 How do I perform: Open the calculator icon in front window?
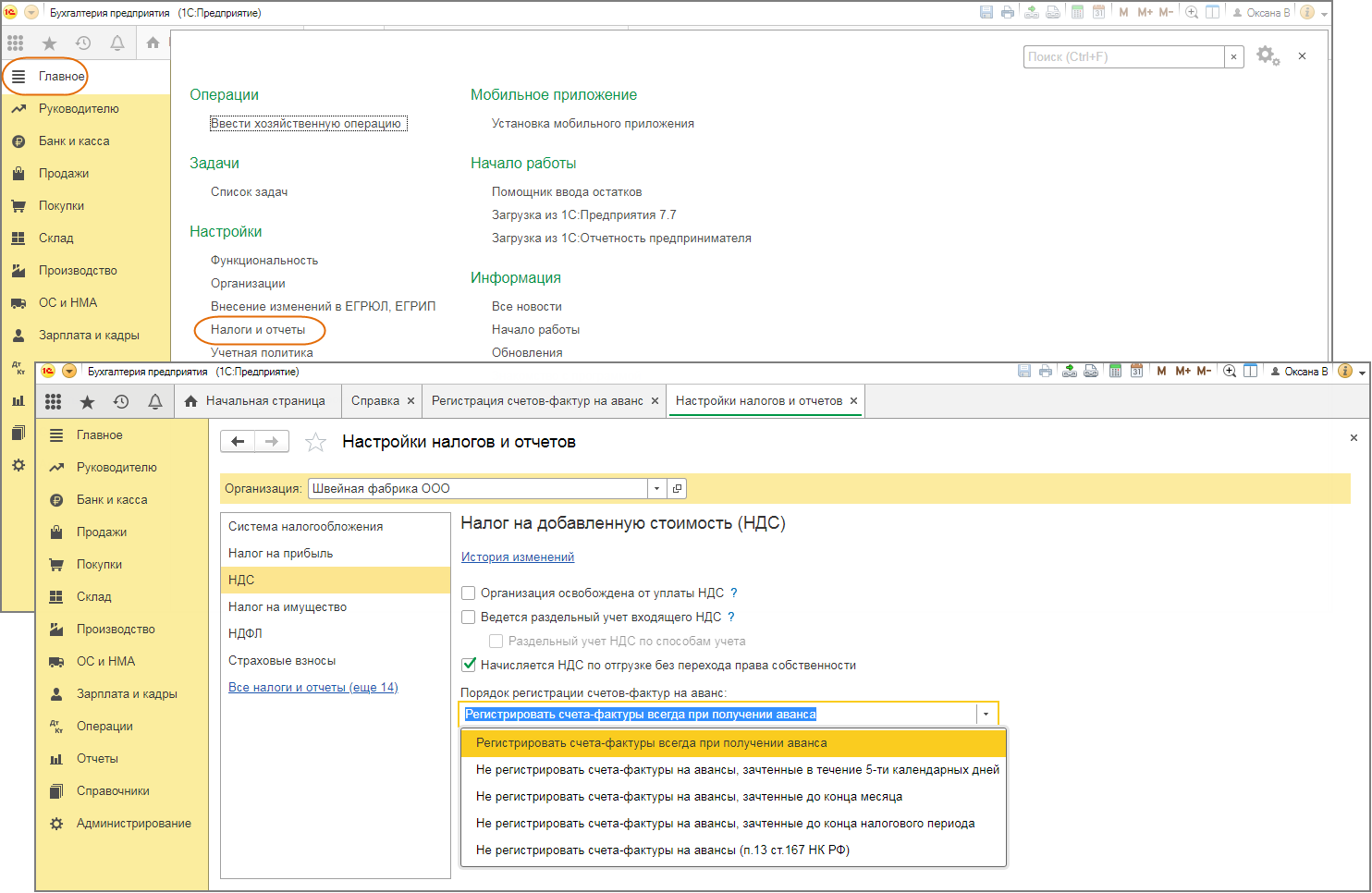pos(1116,371)
